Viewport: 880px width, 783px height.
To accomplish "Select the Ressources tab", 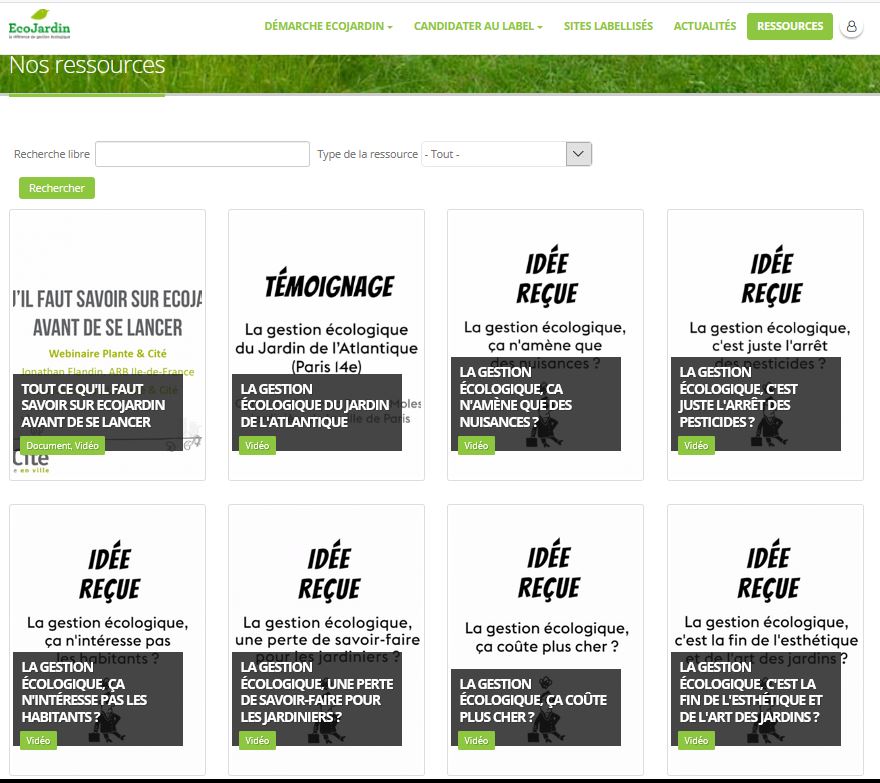I will [790, 26].
